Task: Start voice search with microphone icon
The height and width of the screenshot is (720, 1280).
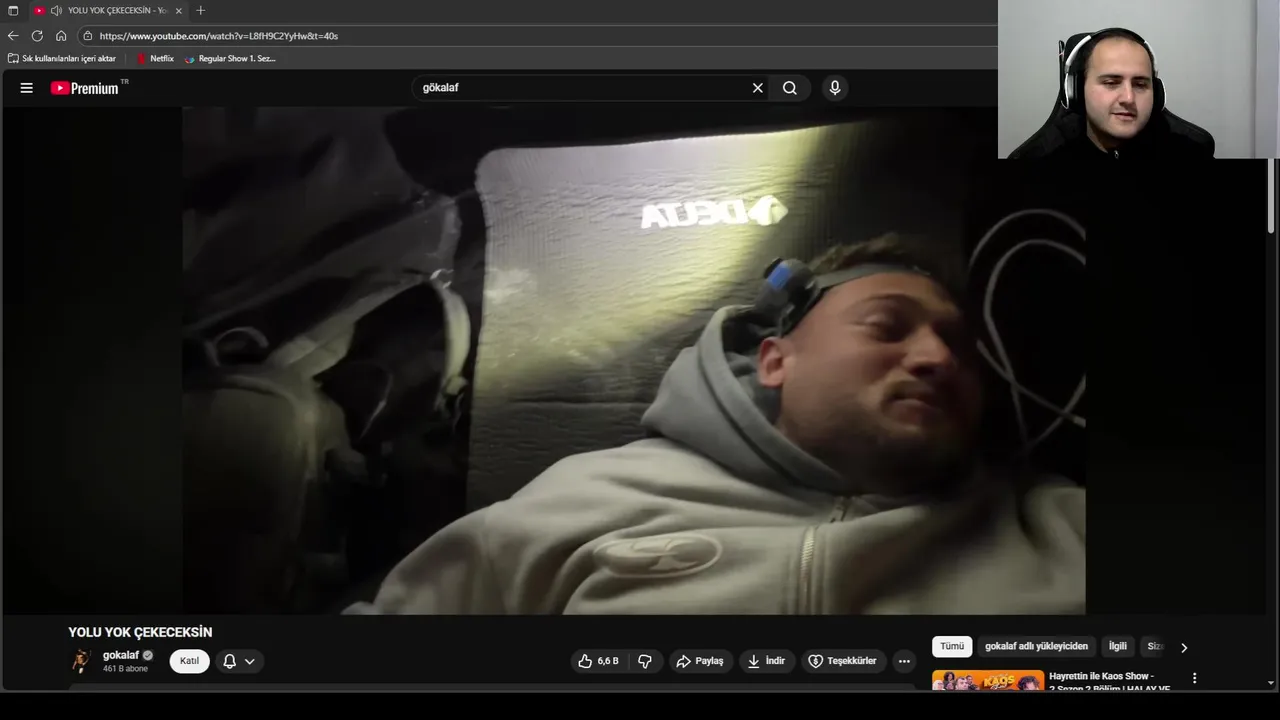Action: coord(835,88)
